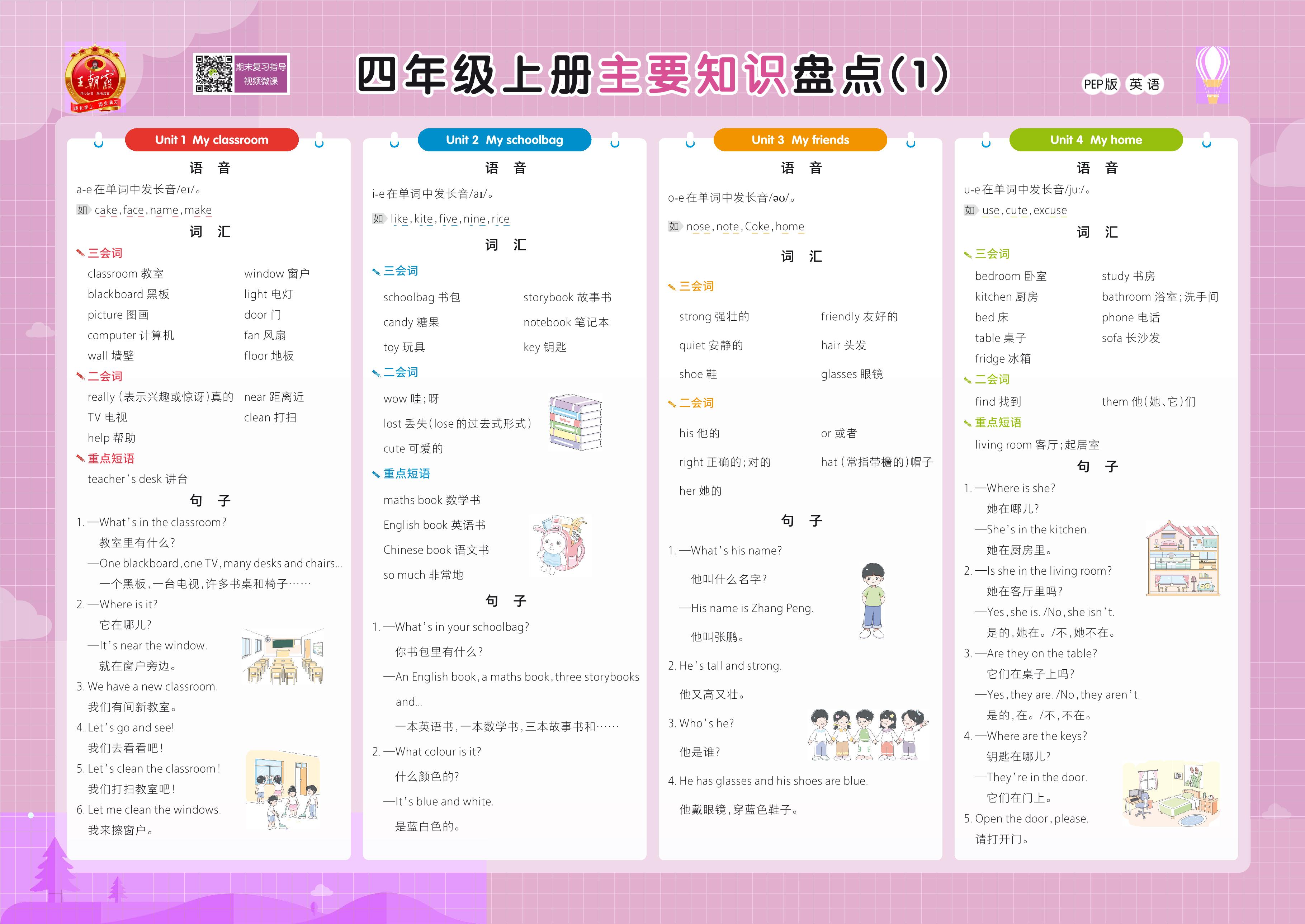Screen dimensions: 1305x924
Task: Click the bunny schoolbag illustration
Action: (x=560, y=546)
